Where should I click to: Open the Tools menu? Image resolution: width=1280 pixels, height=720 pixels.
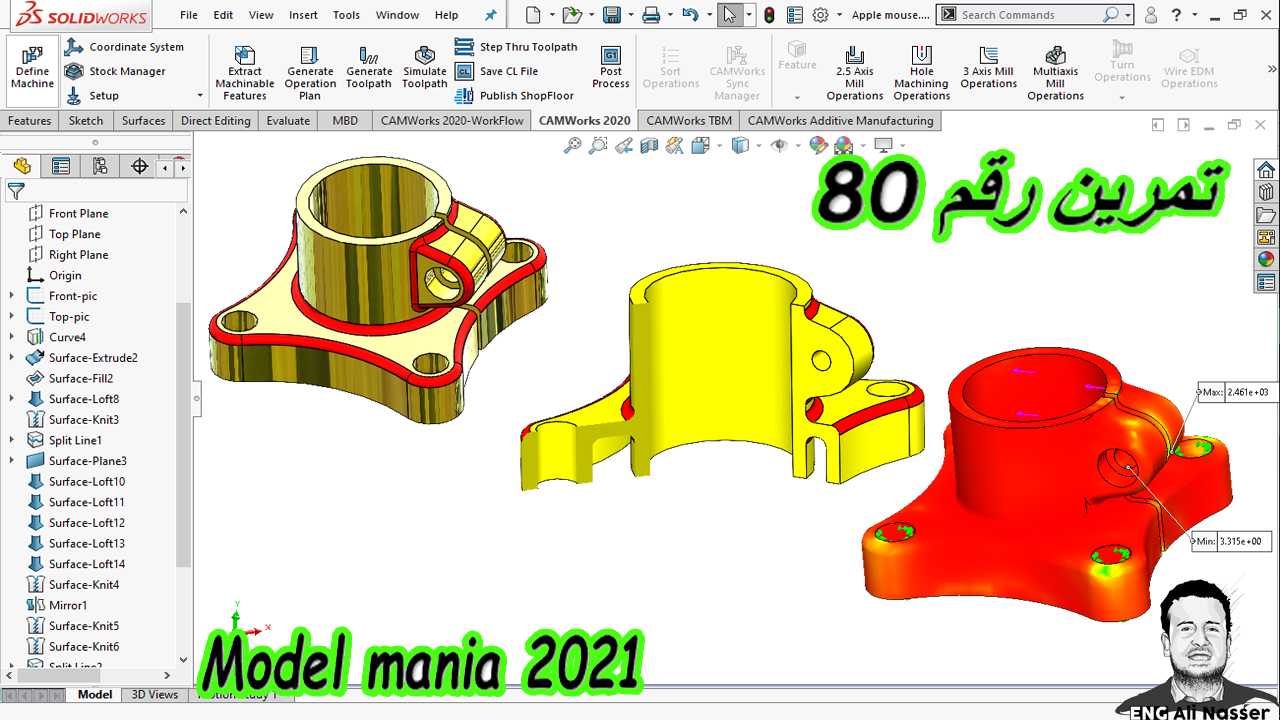(x=346, y=15)
